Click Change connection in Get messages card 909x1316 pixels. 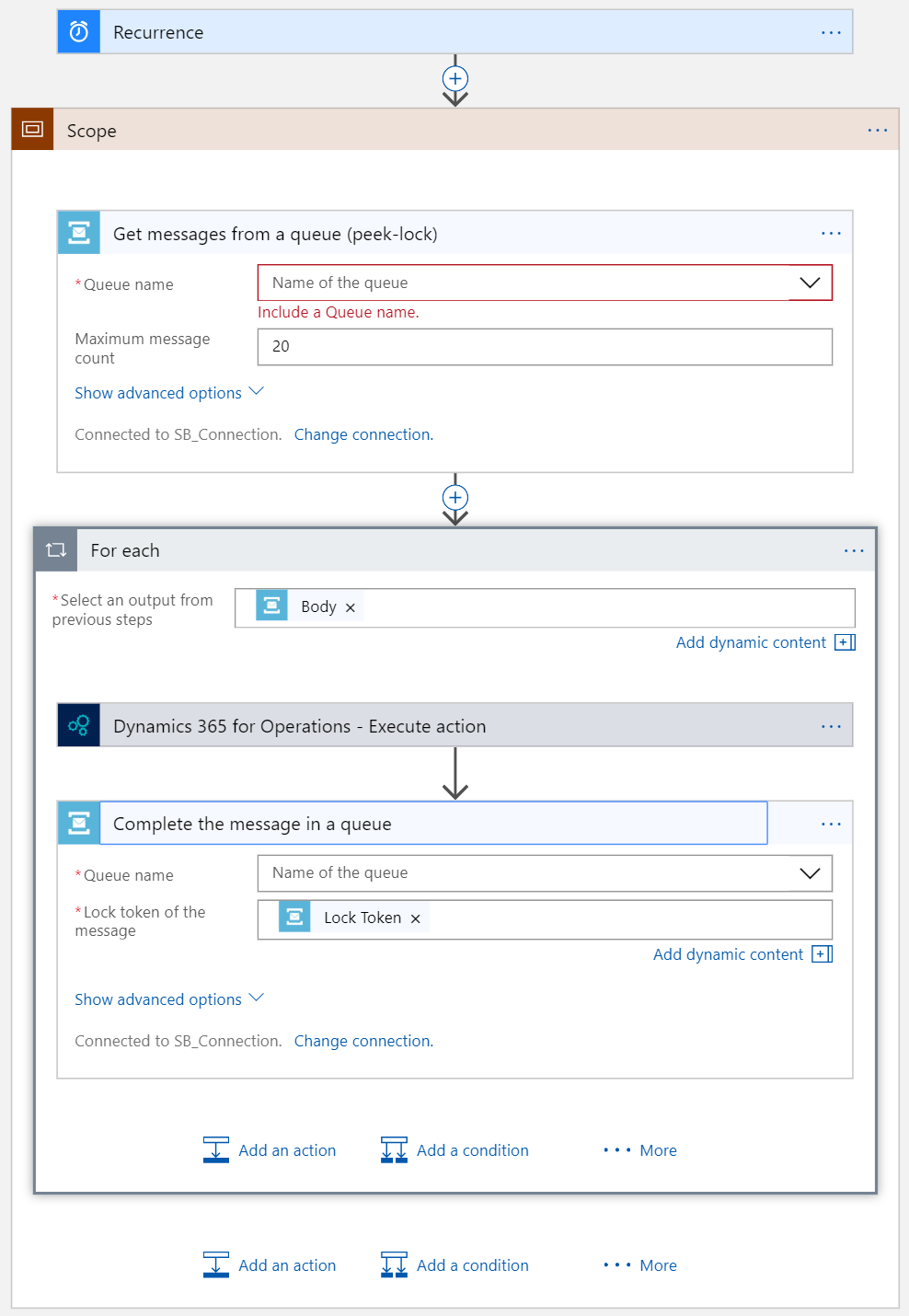(363, 434)
